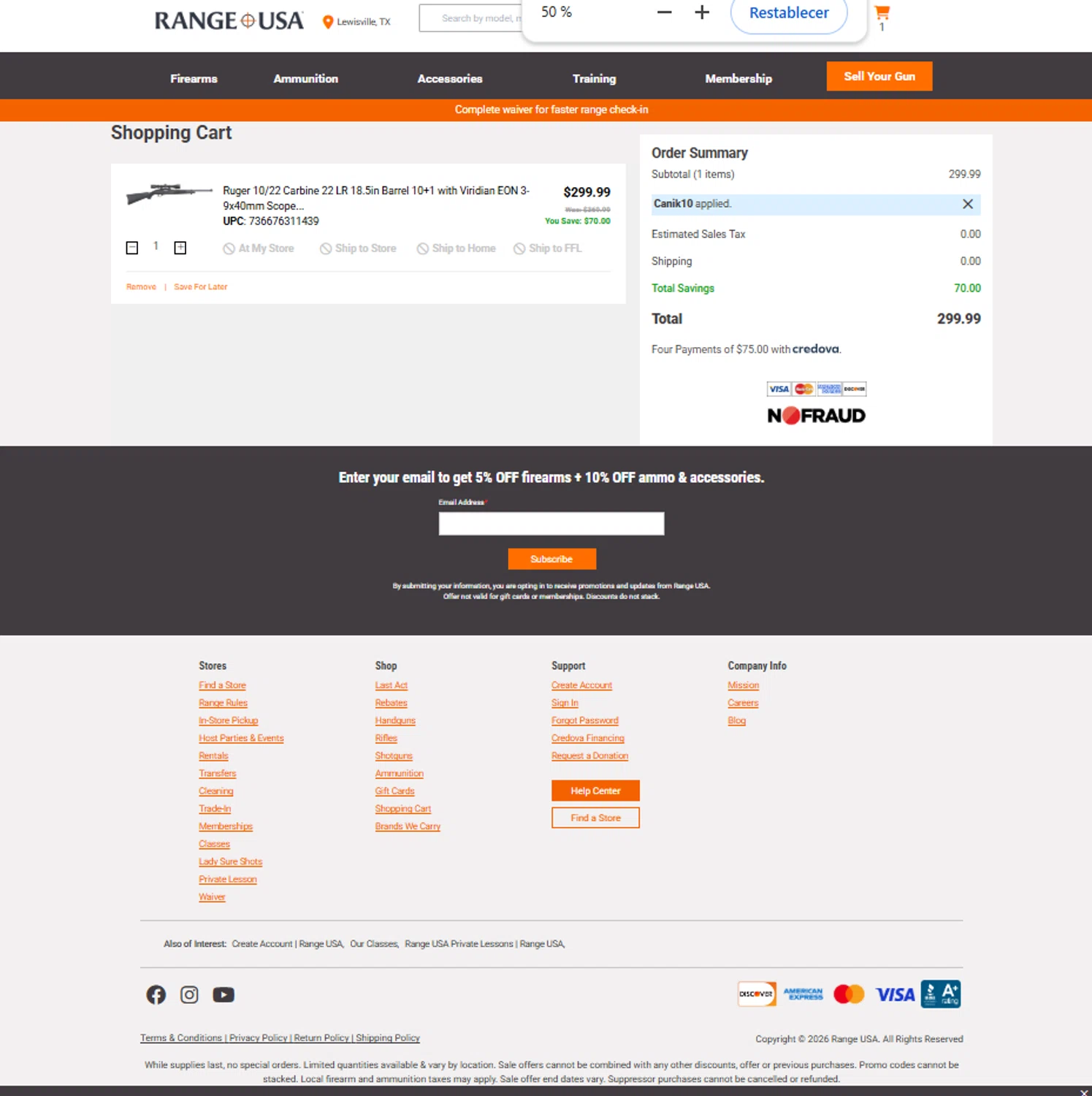Open the Brands We Carry link

(x=408, y=826)
